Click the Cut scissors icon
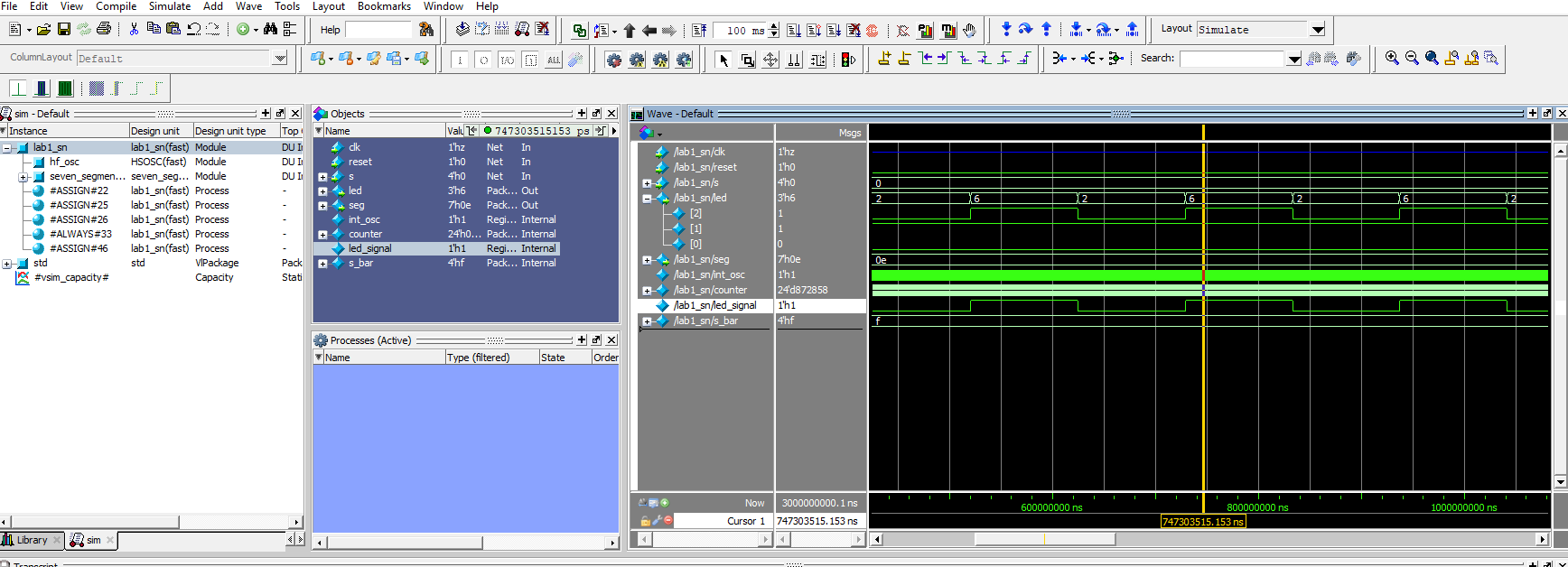The width and height of the screenshot is (1568, 567). [x=134, y=30]
